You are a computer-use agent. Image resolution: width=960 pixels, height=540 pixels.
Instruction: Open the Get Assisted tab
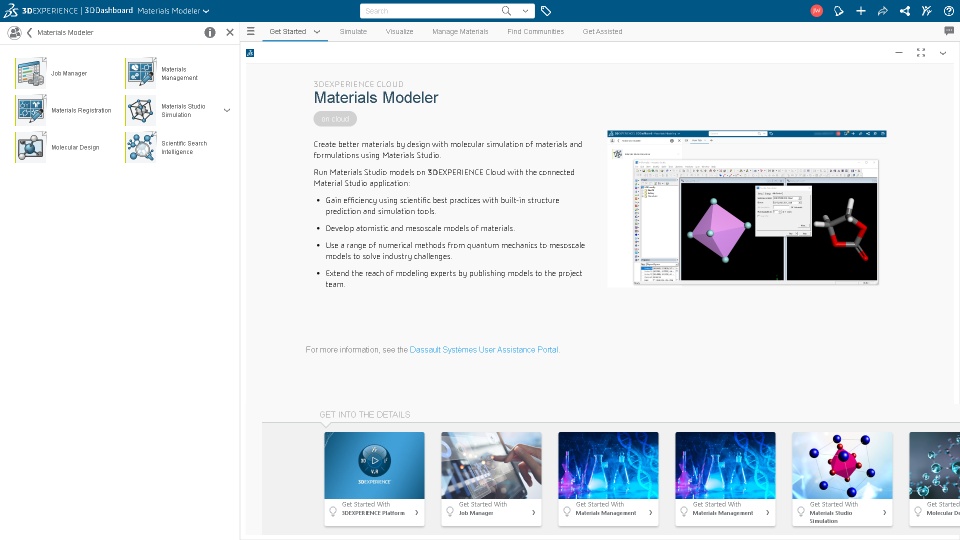pyautogui.click(x=602, y=31)
